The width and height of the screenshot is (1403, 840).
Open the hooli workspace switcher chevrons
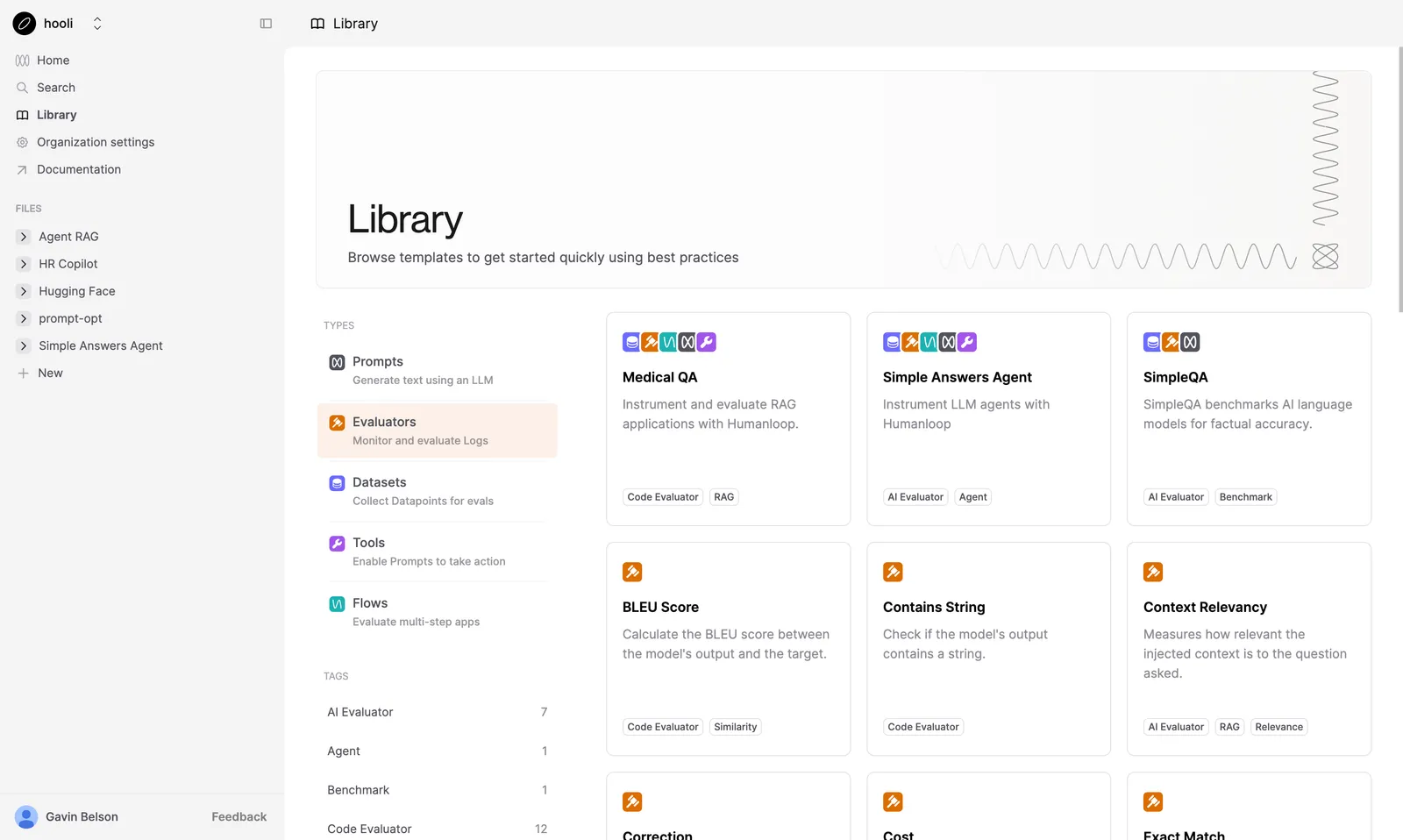click(x=97, y=24)
